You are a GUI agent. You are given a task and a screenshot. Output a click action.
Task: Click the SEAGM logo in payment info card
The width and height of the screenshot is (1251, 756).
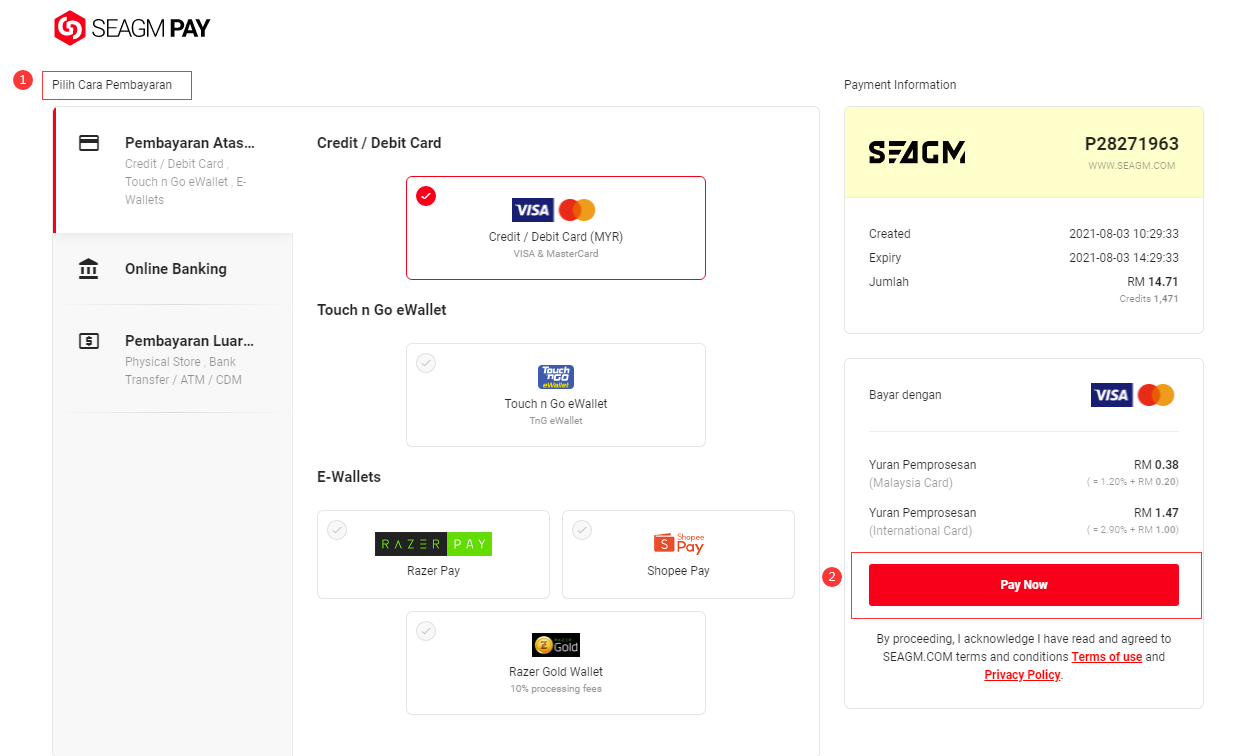[x=916, y=153]
